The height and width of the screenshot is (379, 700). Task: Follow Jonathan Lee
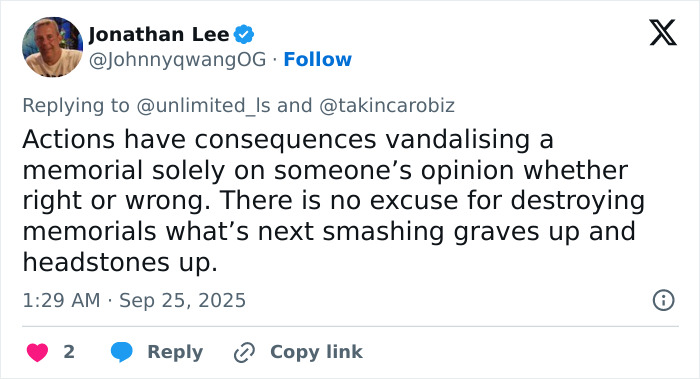(317, 59)
